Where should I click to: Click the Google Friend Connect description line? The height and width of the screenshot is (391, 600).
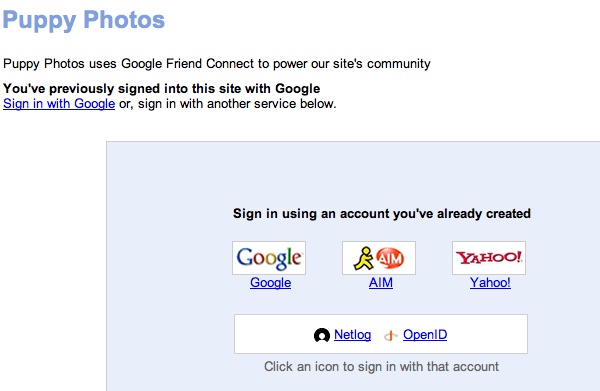217,64
